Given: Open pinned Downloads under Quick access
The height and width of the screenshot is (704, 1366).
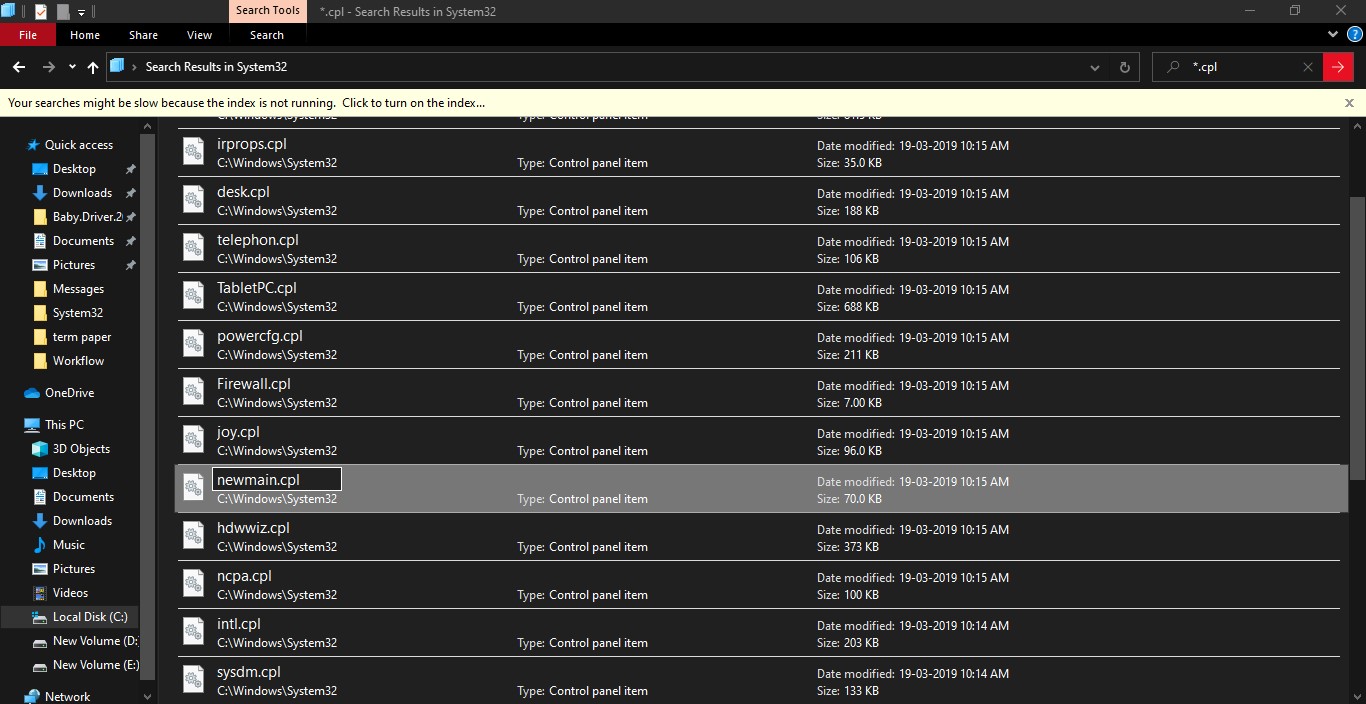Looking at the screenshot, I should tap(82, 193).
